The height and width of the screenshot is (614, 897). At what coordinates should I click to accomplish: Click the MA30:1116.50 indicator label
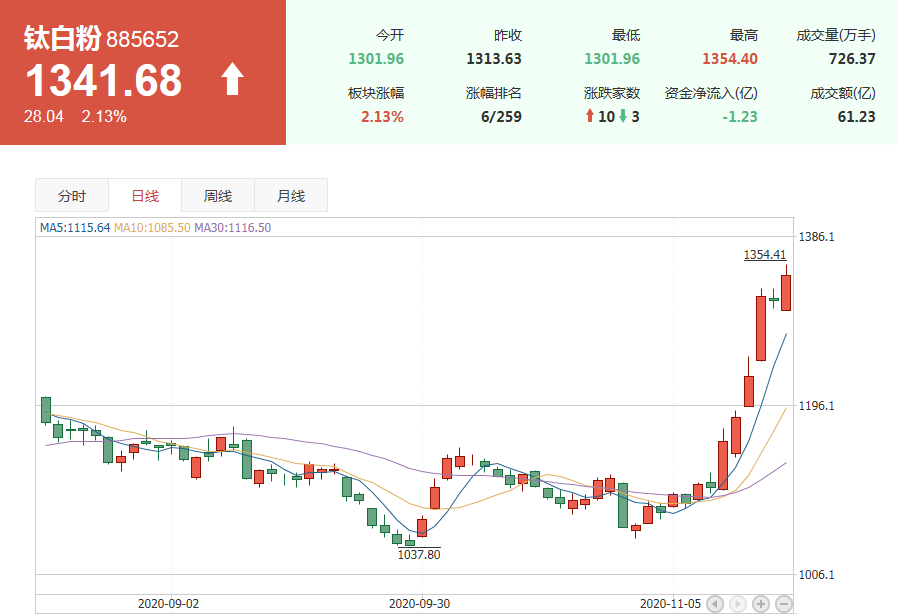[232, 228]
